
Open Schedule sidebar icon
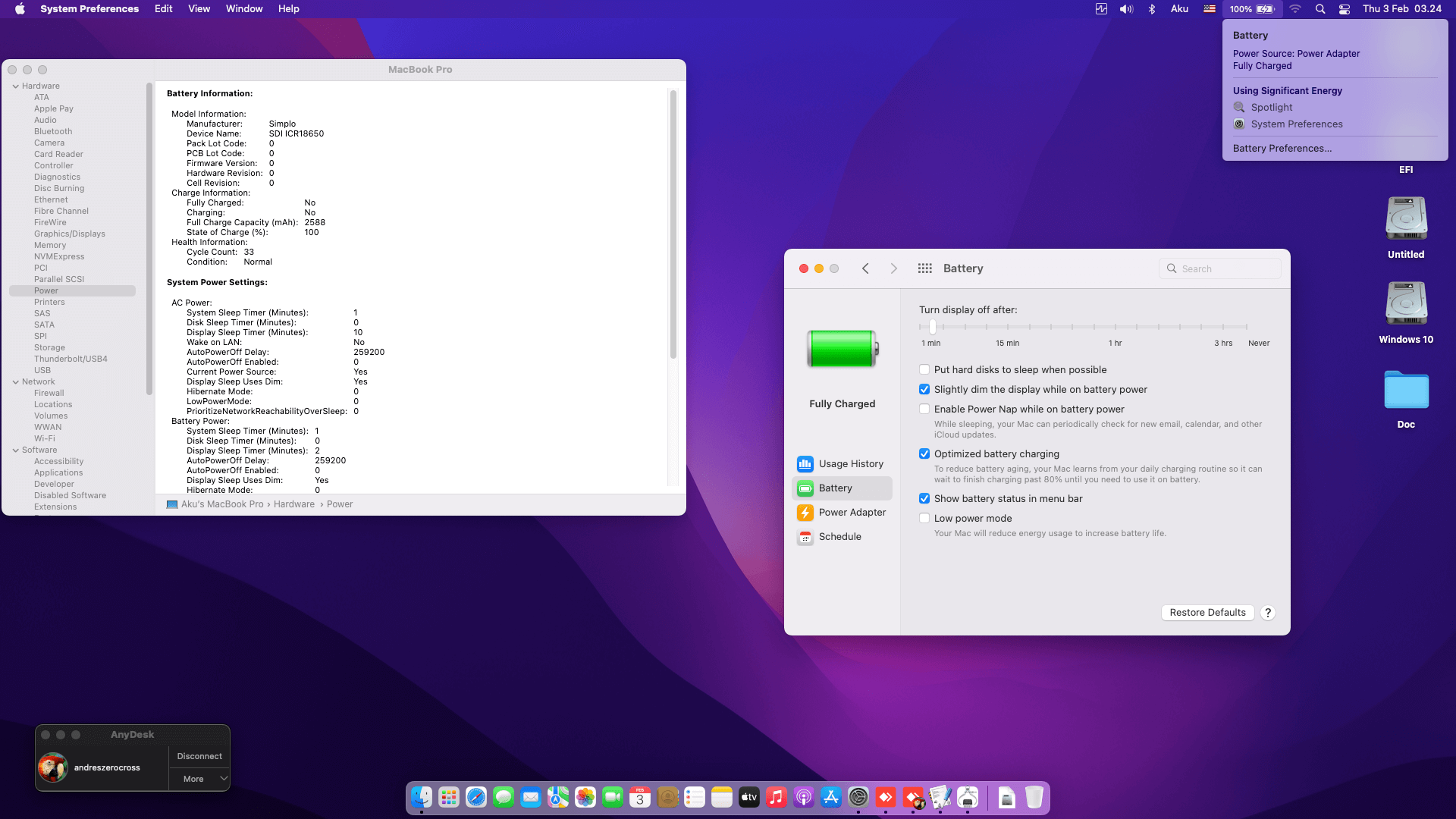pyautogui.click(x=805, y=537)
